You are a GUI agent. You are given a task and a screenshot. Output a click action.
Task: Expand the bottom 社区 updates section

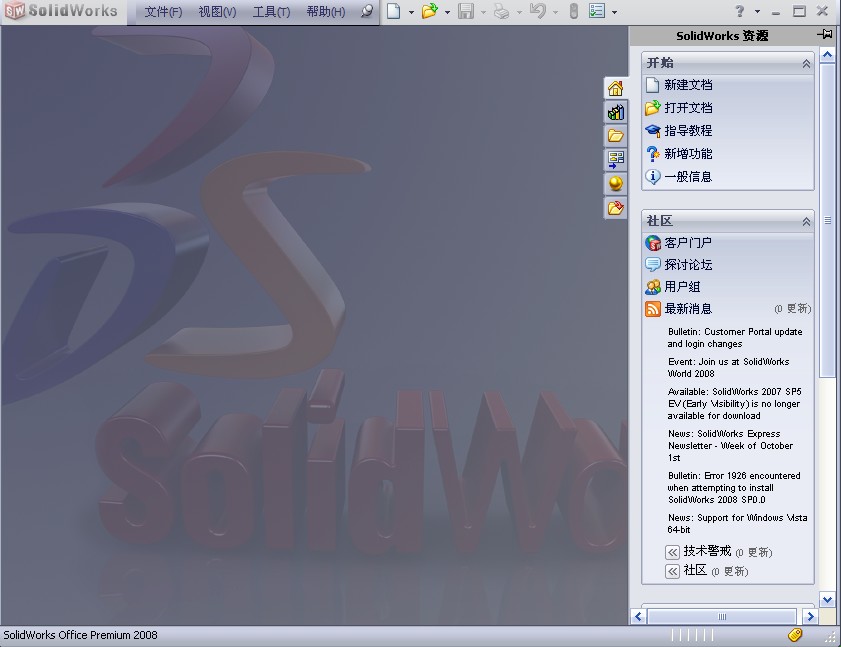[673, 571]
